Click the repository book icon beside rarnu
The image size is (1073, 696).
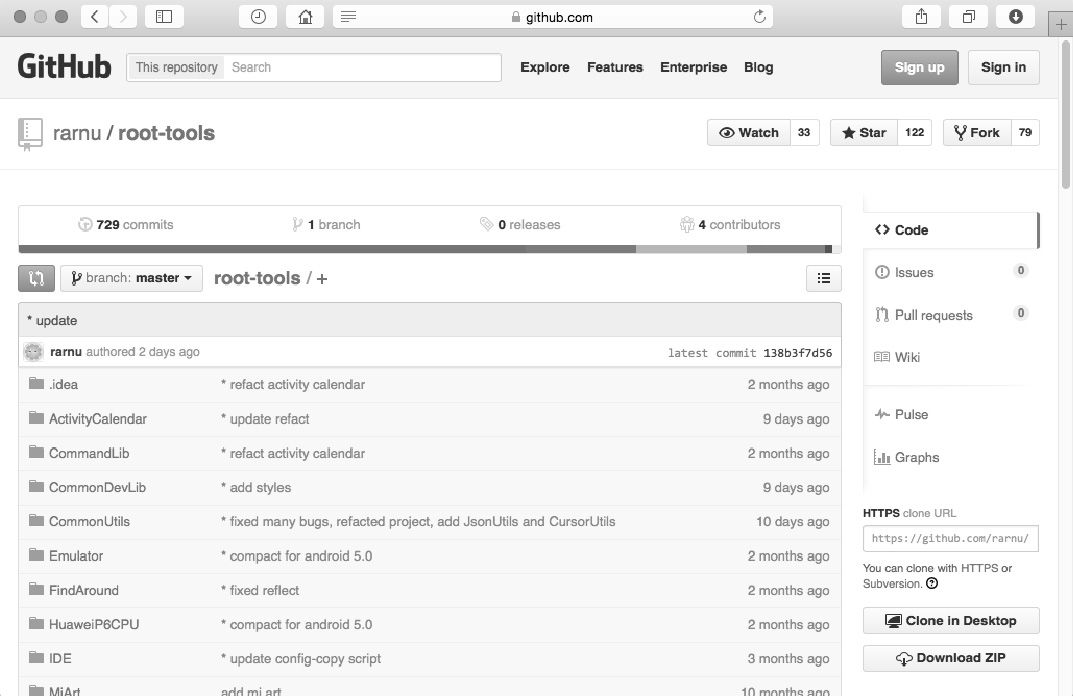30,134
